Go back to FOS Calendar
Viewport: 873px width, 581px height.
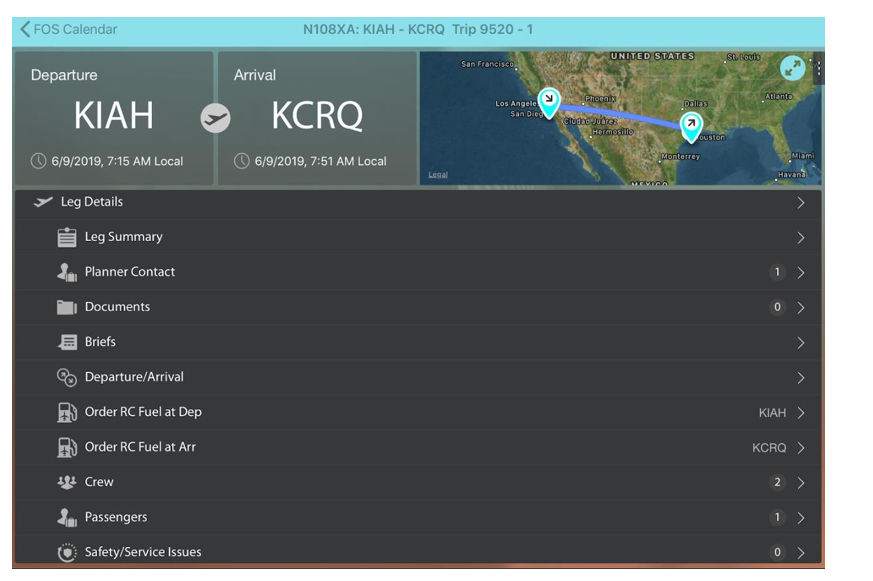(68, 29)
